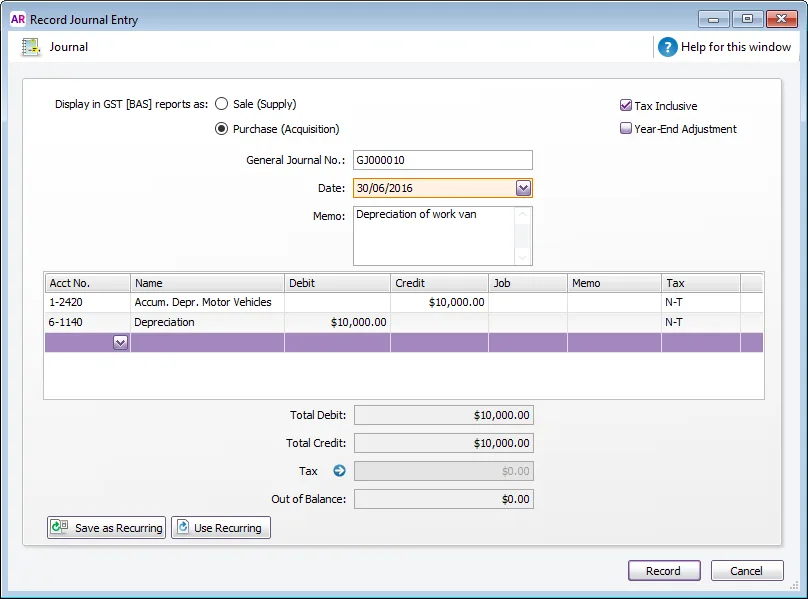
Task: Select the Purchase (Acquisition) radio option
Action: pos(222,129)
